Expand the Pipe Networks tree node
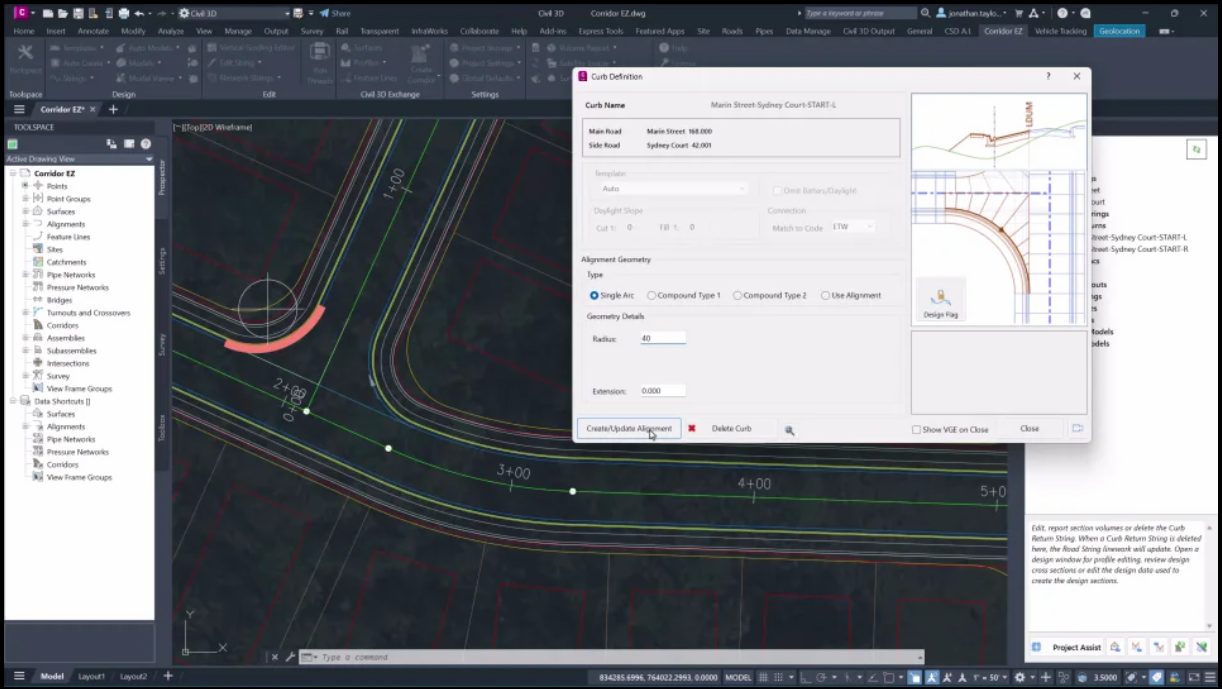Screen dimensions: 1222x689 [x=26, y=275]
